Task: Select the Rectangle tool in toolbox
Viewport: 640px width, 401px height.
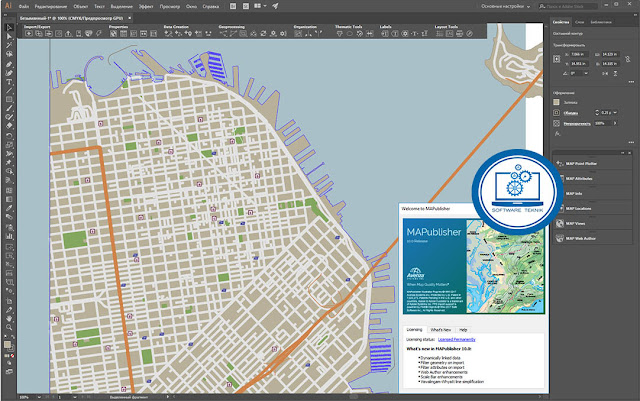Action: pos(9,99)
